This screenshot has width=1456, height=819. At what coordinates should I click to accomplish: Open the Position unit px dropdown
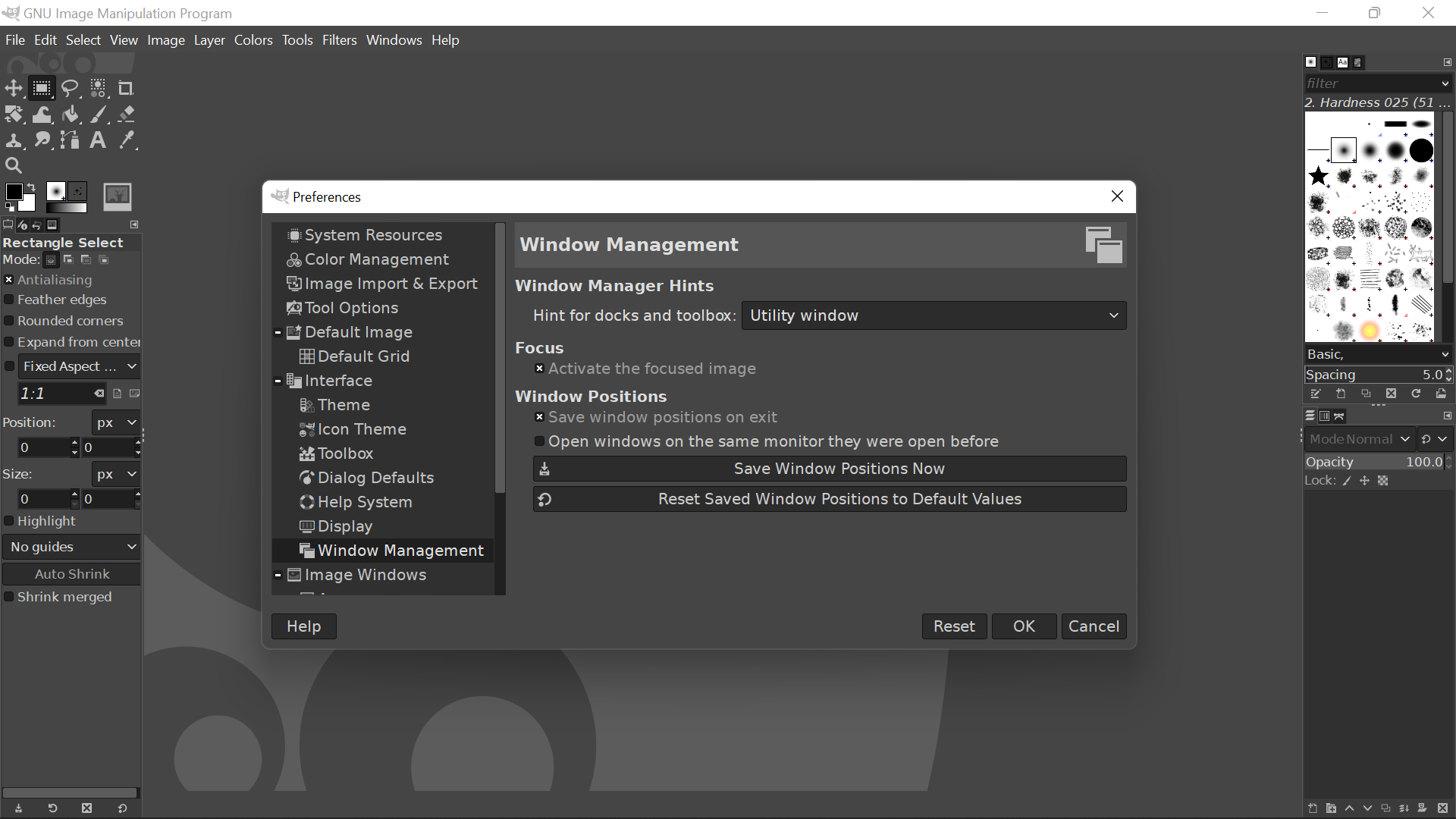click(116, 422)
